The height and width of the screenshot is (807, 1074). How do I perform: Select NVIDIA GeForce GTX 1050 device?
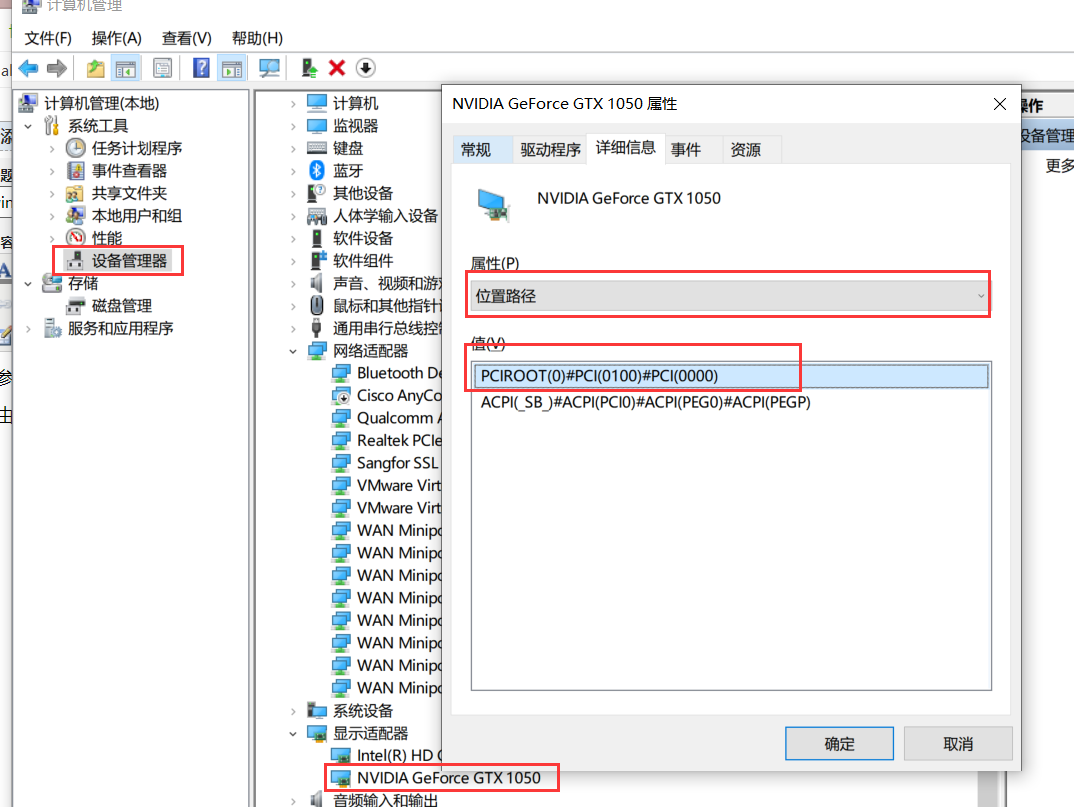[448, 778]
